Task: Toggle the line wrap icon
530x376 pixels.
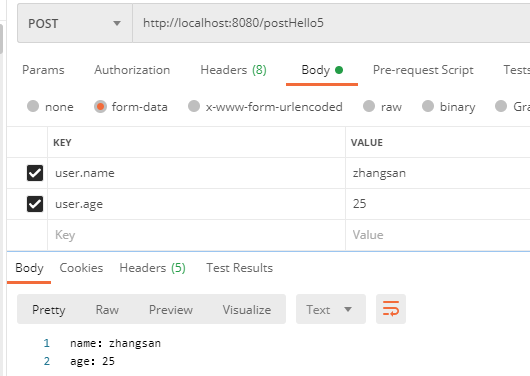Action: point(391,309)
